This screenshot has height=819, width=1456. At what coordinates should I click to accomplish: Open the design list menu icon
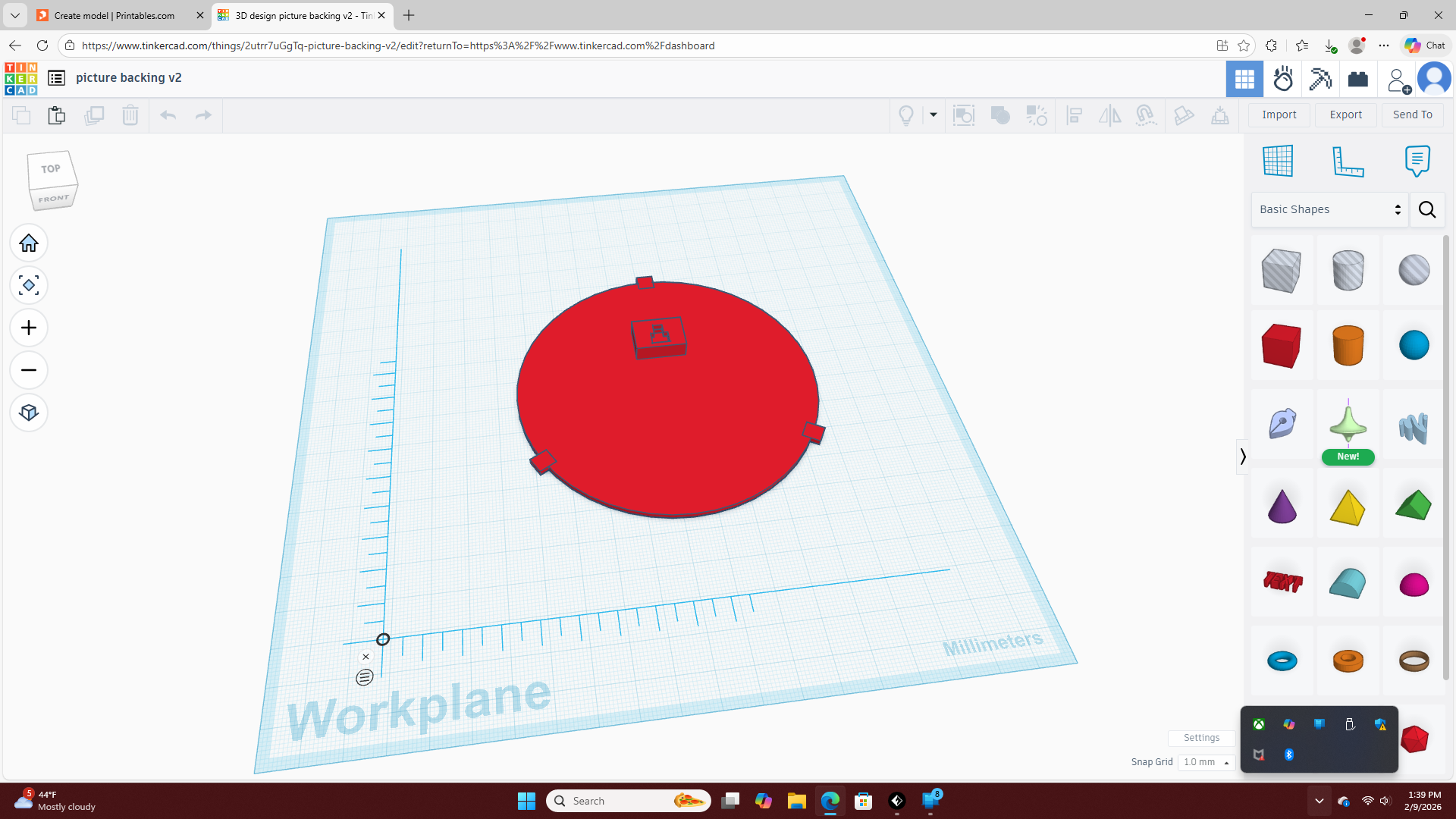point(56,78)
